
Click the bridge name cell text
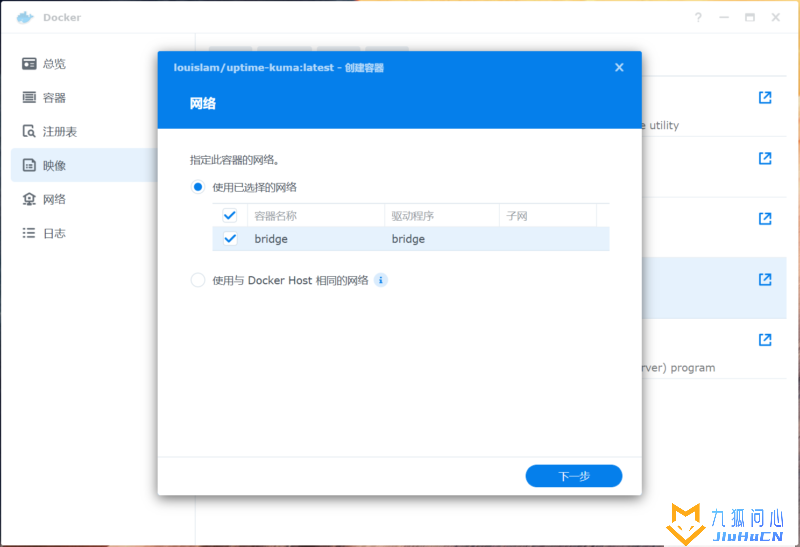tap(271, 239)
